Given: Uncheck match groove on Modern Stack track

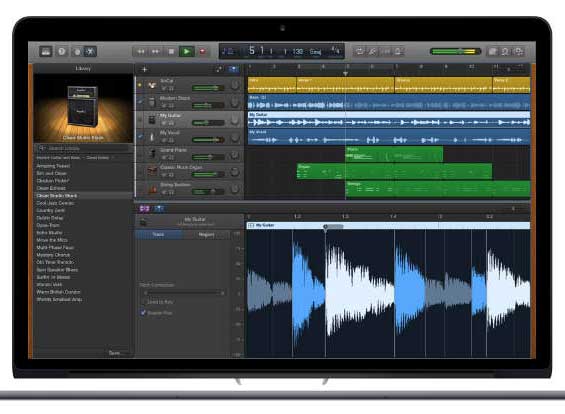Looking at the screenshot, I should coord(140,102).
